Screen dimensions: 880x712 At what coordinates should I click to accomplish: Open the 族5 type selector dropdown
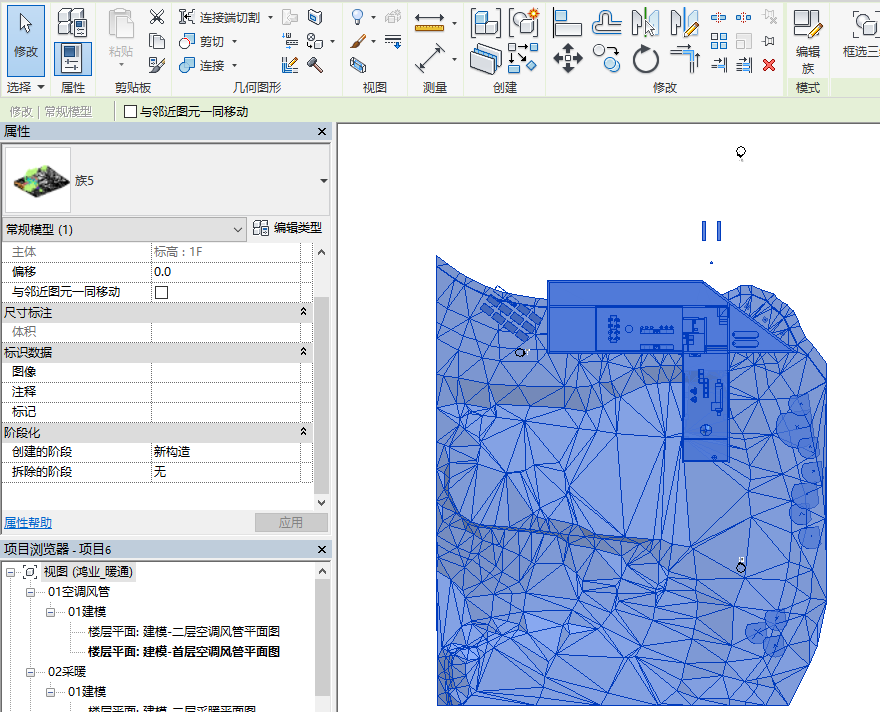click(x=324, y=181)
